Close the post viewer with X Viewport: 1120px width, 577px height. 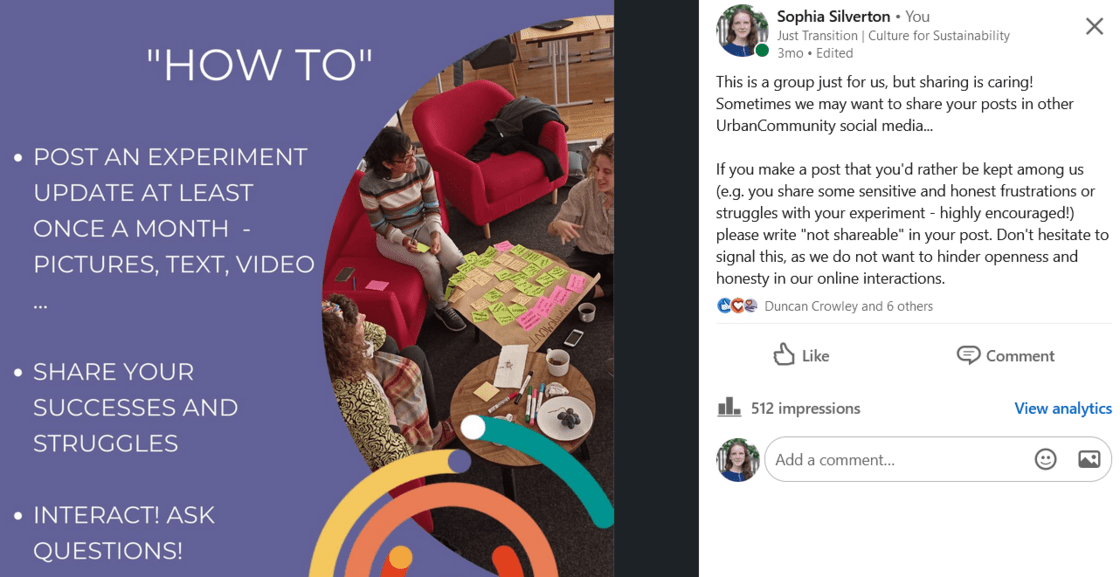(1094, 26)
